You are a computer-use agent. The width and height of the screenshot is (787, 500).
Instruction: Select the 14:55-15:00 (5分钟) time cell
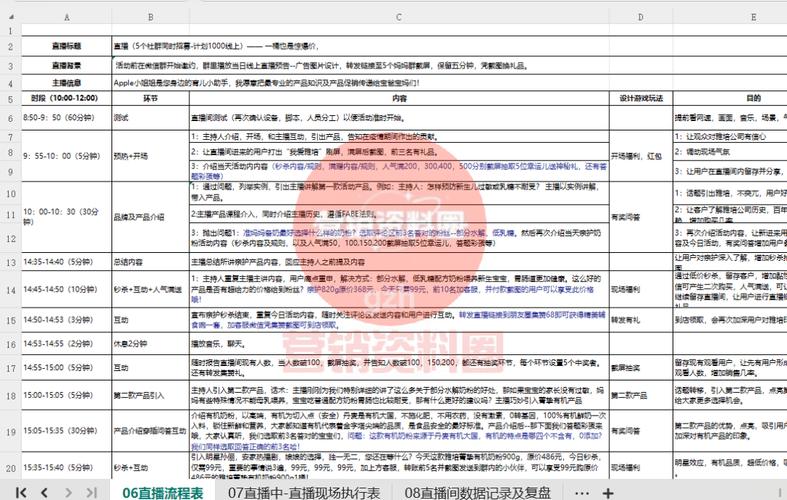[x=66, y=367]
